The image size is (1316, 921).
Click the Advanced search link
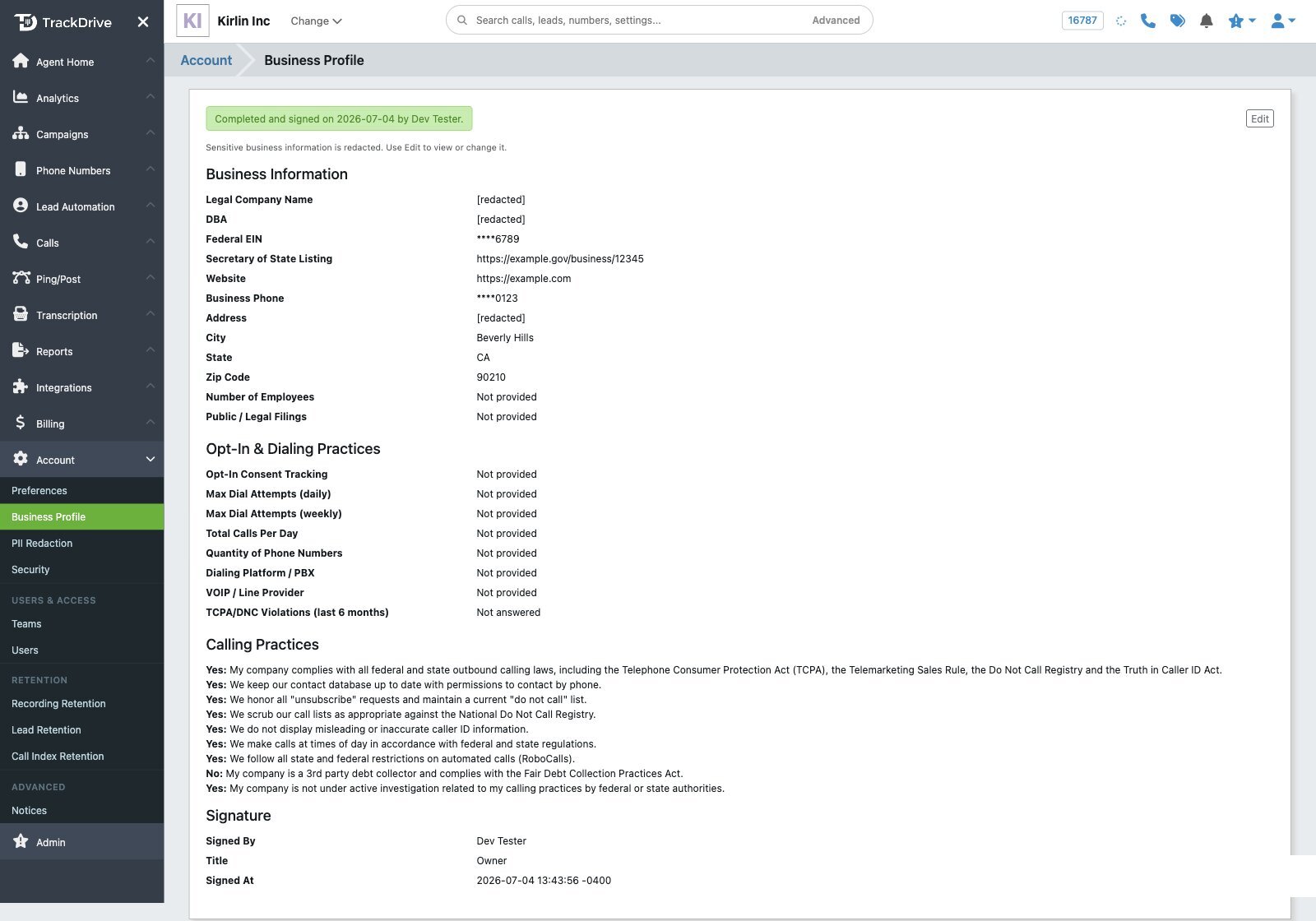click(x=836, y=21)
